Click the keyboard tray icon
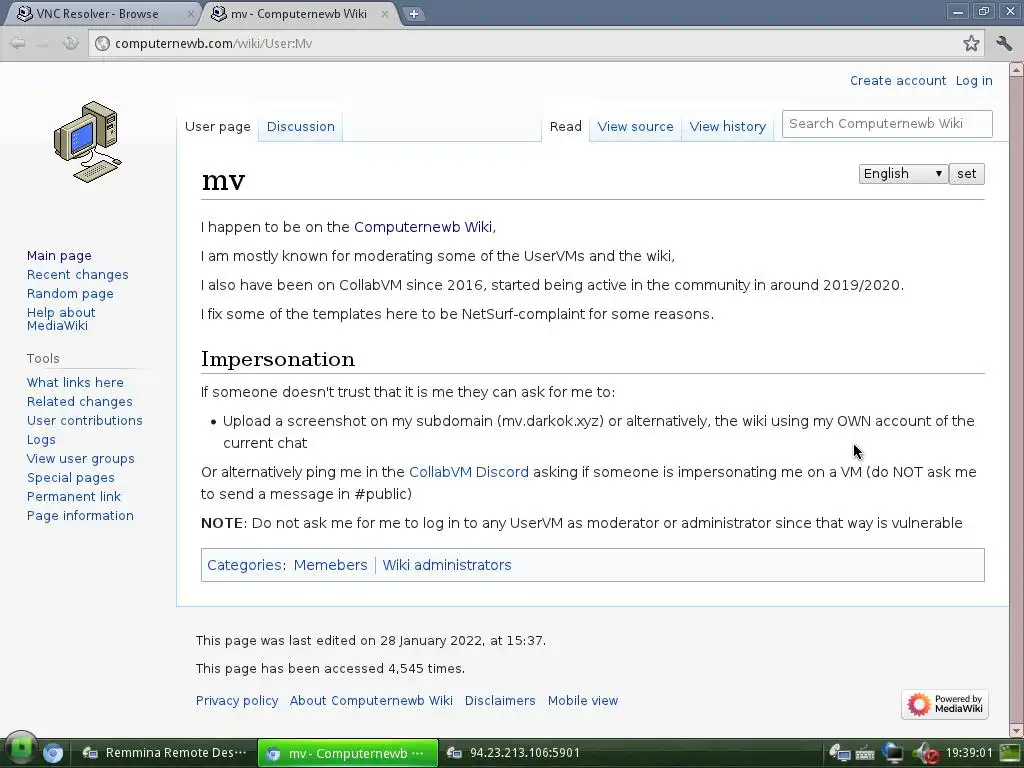Image resolution: width=1024 pixels, height=768 pixels. tap(865, 754)
